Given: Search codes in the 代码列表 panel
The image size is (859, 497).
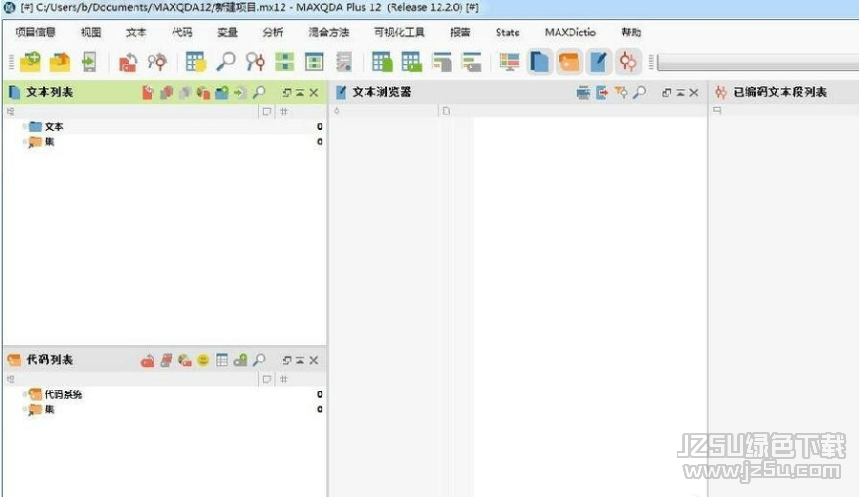Looking at the screenshot, I should (x=259, y=360).
